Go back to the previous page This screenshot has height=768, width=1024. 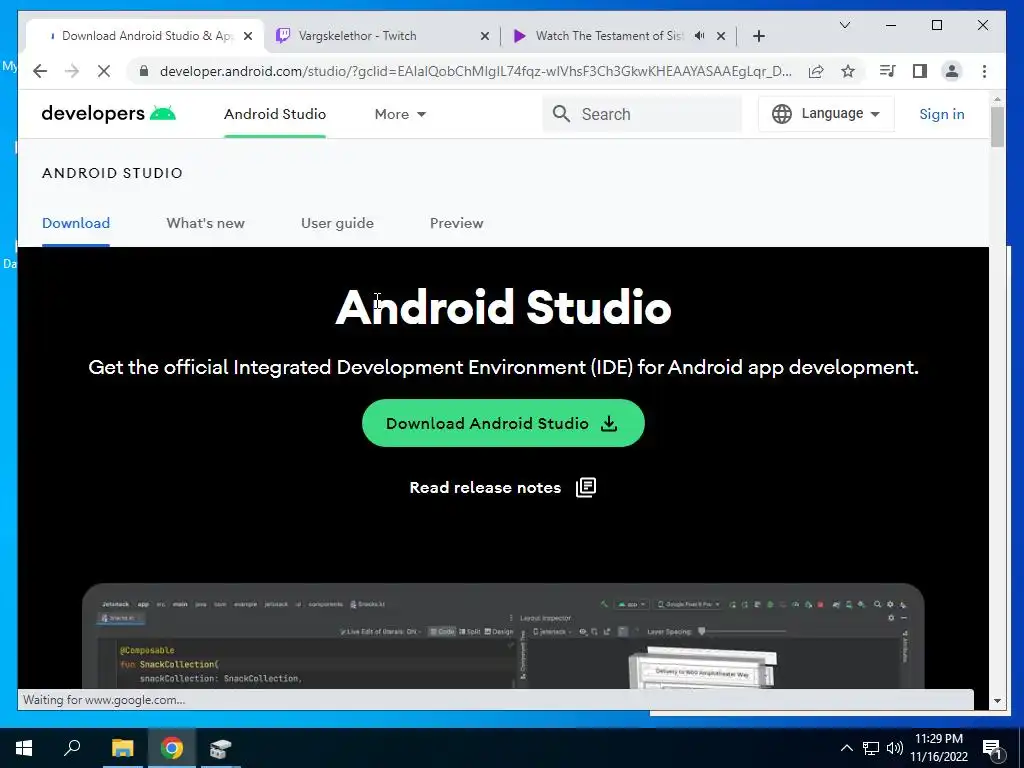[x=40, y=71]
